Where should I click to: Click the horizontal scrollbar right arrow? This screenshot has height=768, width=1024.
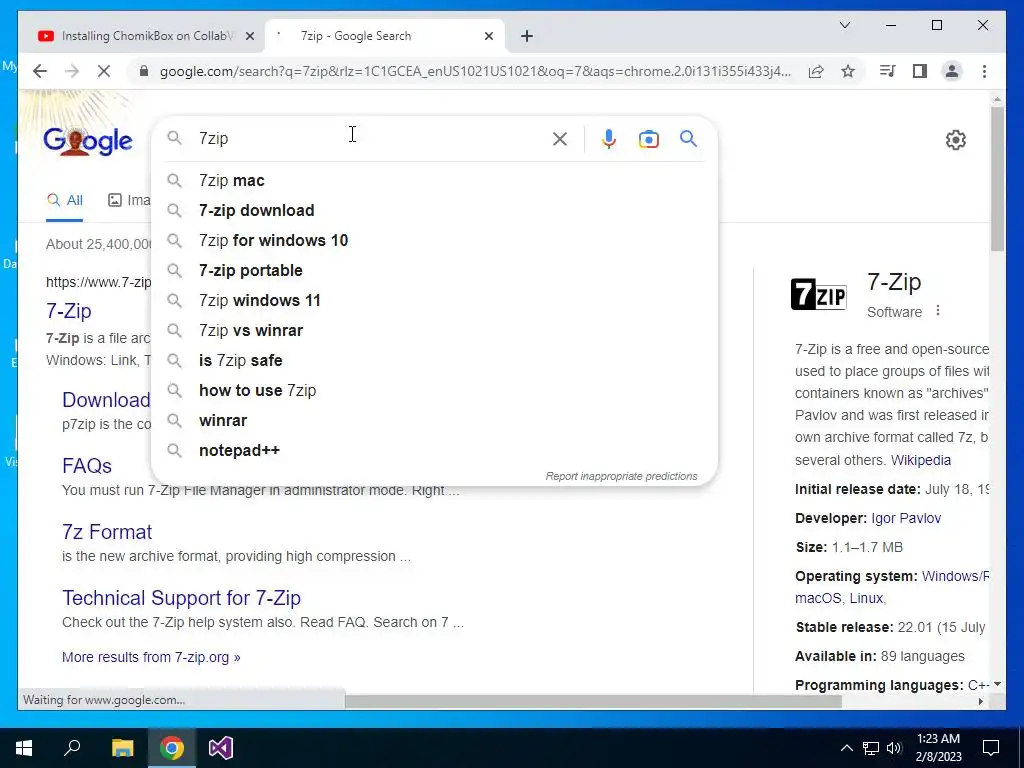point(980,702)
